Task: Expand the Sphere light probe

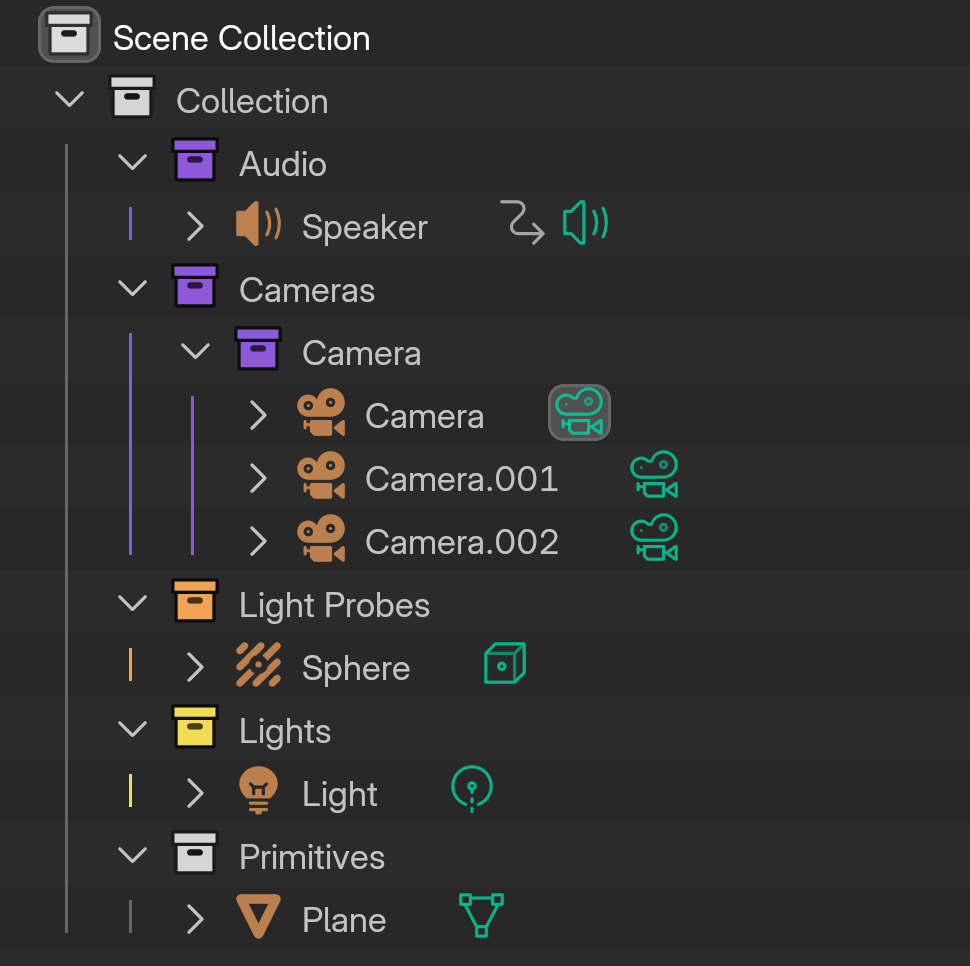Action: point(195,667)
